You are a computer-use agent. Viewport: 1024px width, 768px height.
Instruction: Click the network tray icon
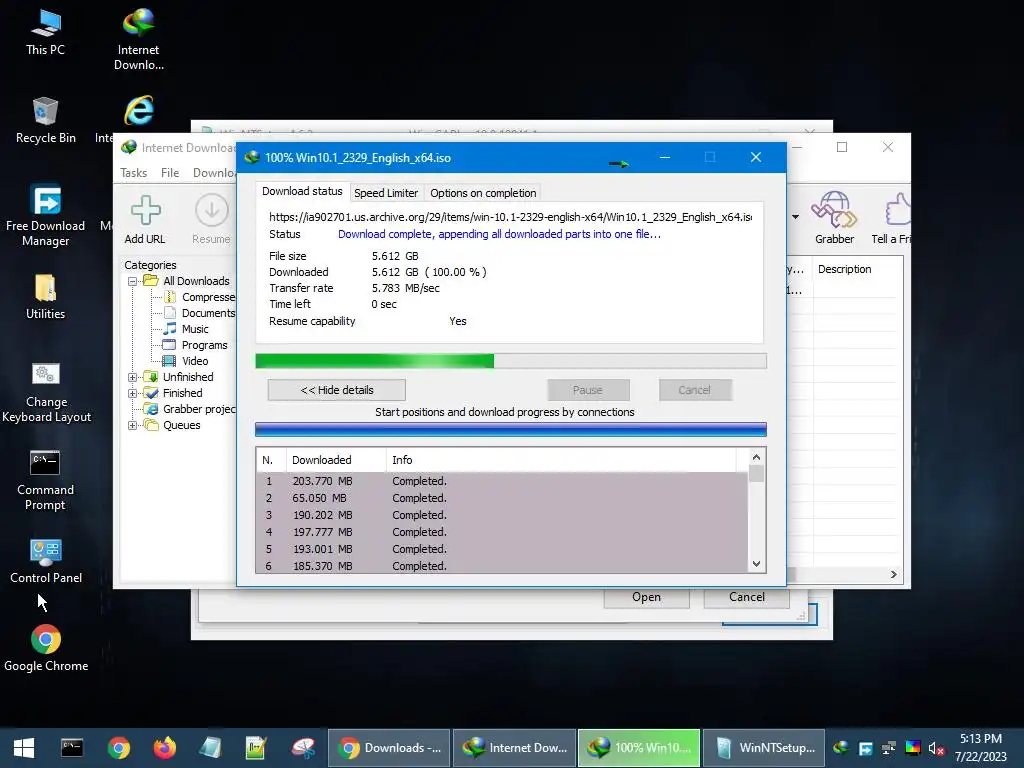[x=889, y=748]
